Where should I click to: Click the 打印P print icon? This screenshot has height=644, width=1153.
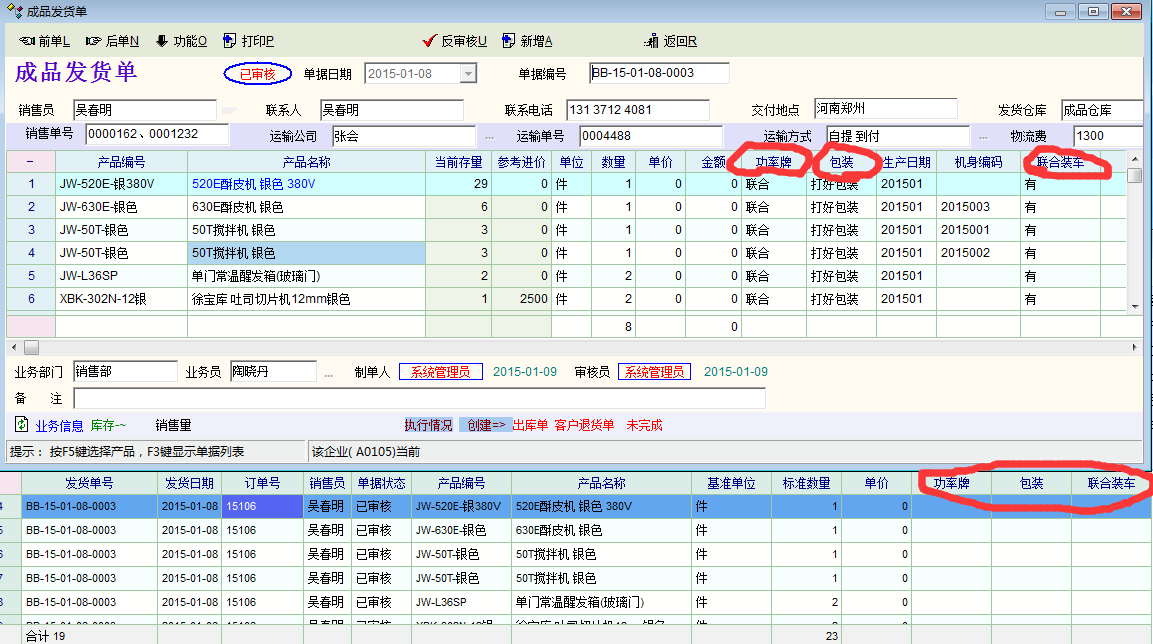pyautogui.click(x=229, y=41)
